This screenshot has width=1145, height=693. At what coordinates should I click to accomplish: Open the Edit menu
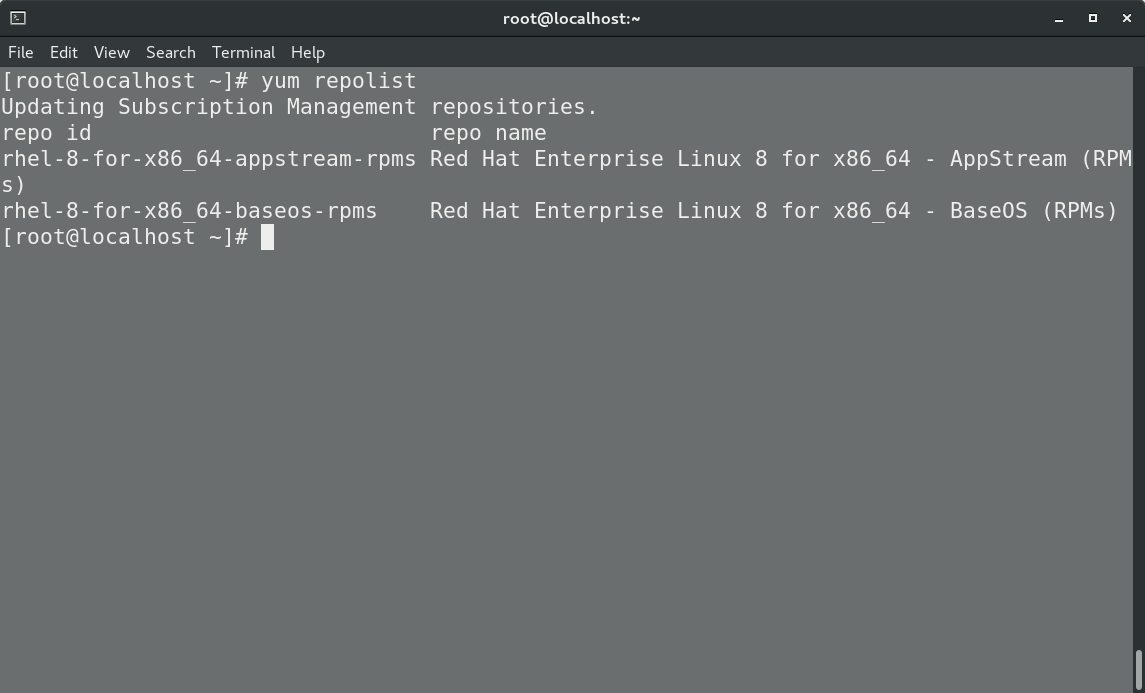64,53
